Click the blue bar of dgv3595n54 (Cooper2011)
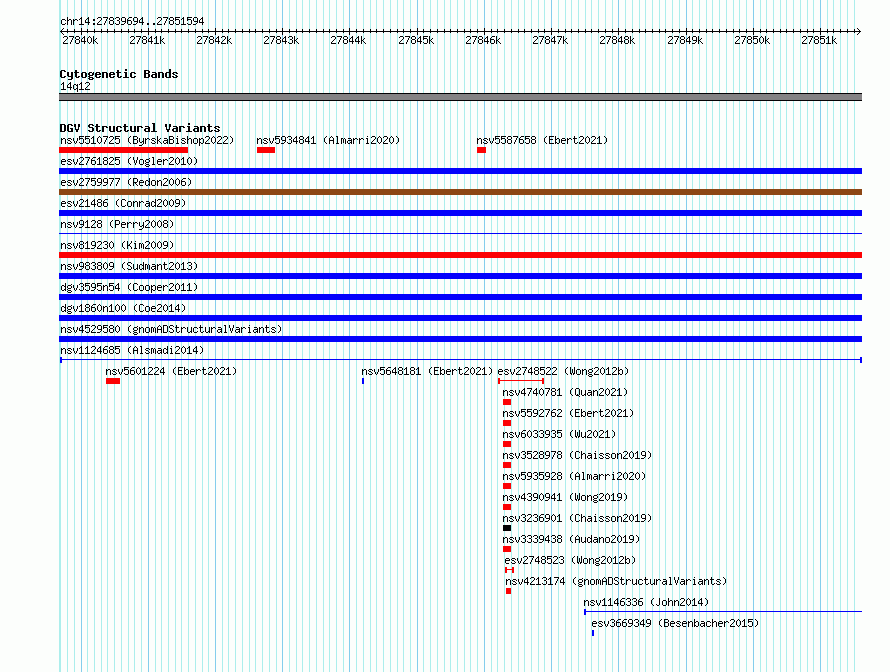Viewport: 890px width, 672px height. tap(460, 297)
